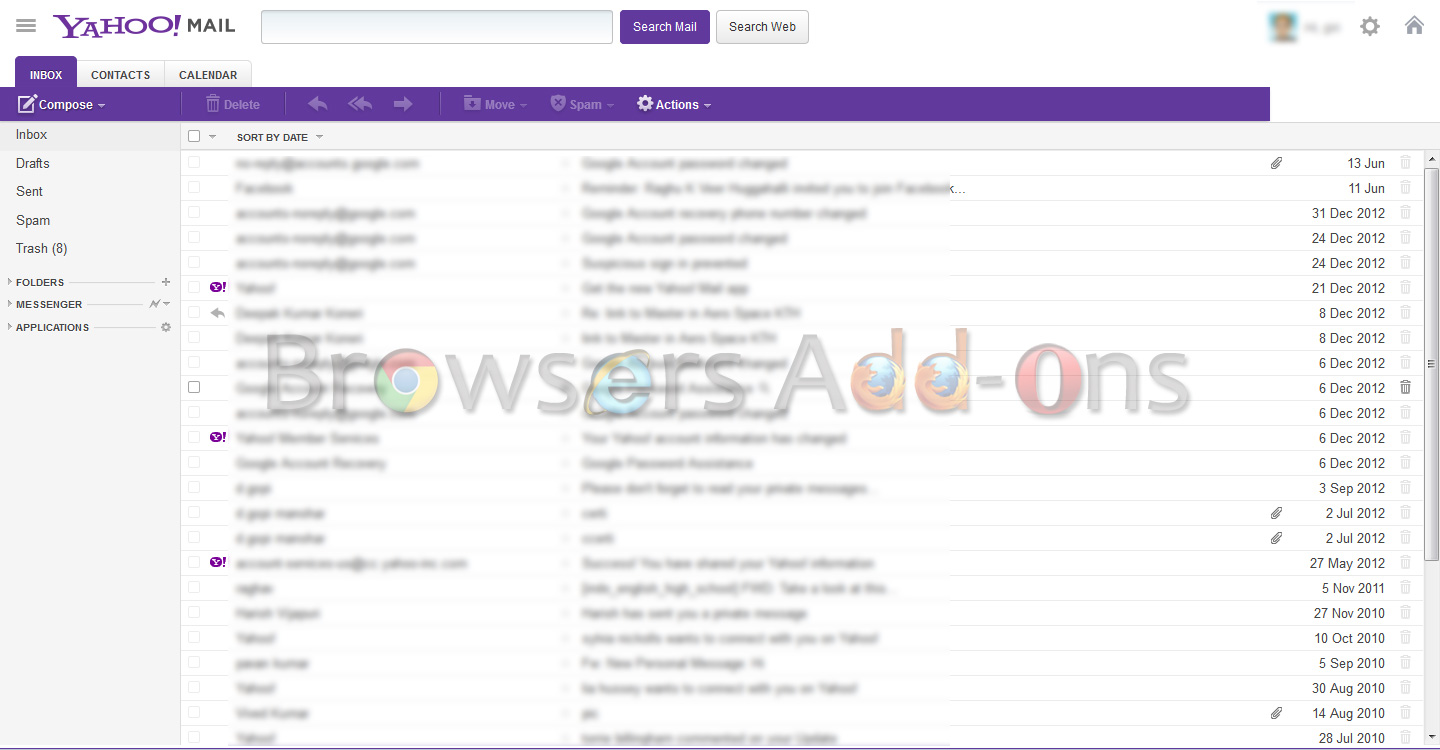
Task: Reply all using the double-arrow toolbar icon
Action: point(360,104)
